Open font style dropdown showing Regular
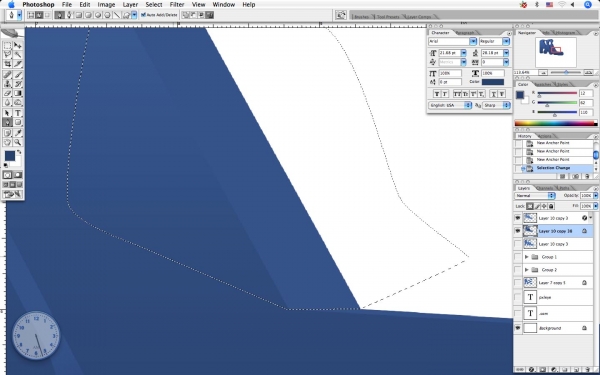Viewport: 600px width, 375px height. tap(506, 41)
